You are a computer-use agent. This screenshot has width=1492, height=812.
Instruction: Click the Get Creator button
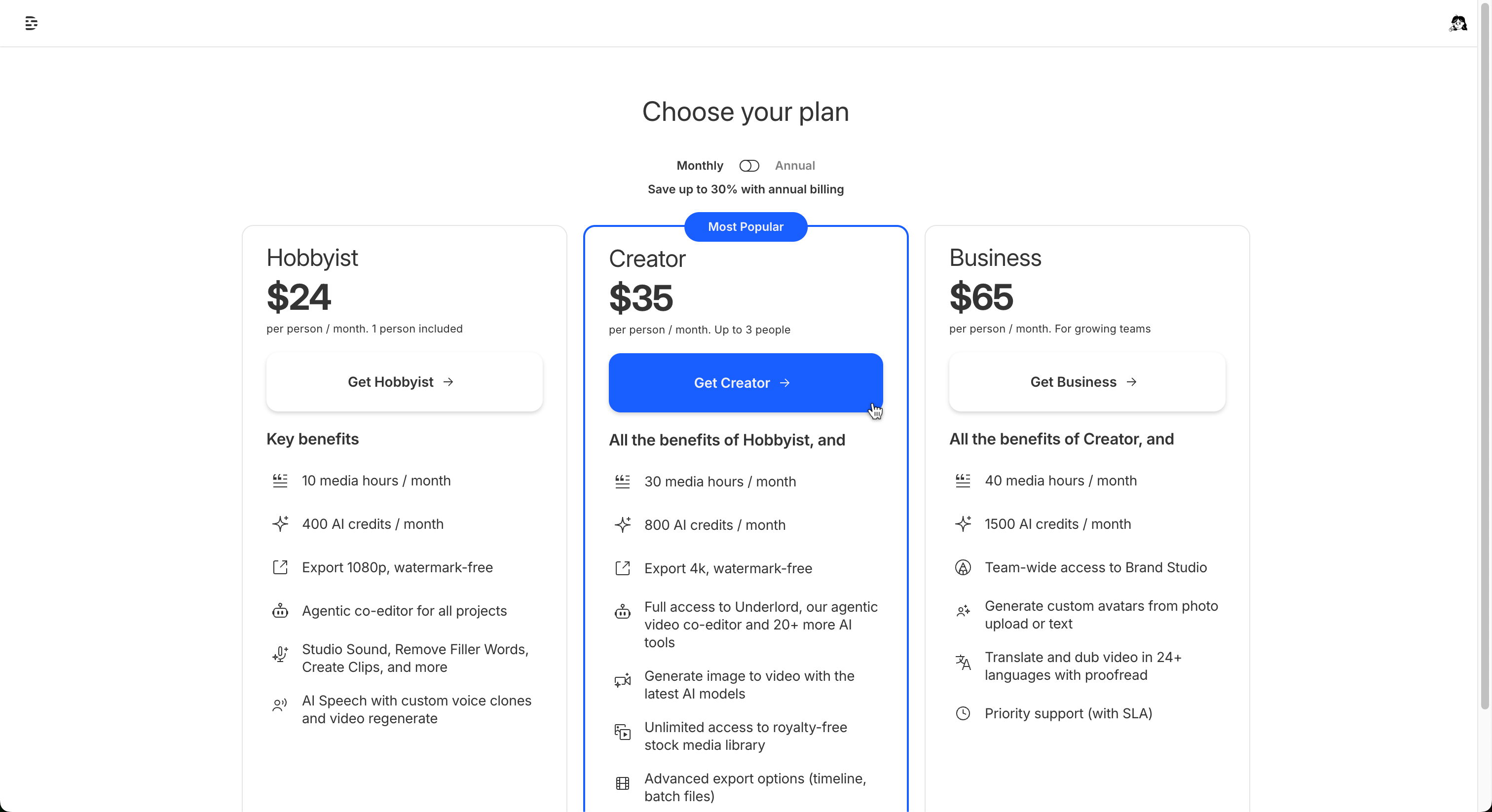pyautogui.click(x=746, y=382)
